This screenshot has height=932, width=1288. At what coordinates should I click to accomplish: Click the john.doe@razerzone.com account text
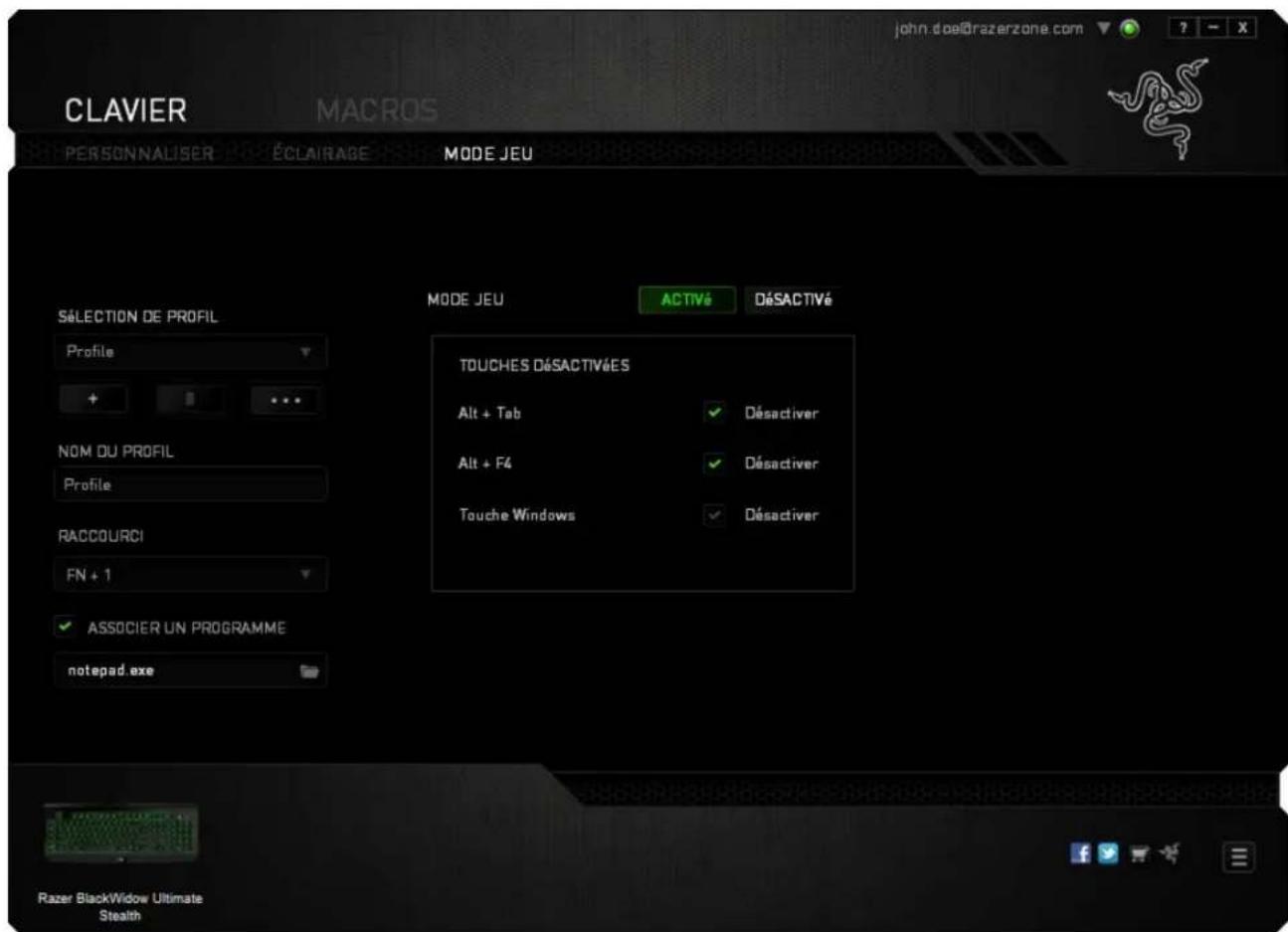[x=989, y=28]
